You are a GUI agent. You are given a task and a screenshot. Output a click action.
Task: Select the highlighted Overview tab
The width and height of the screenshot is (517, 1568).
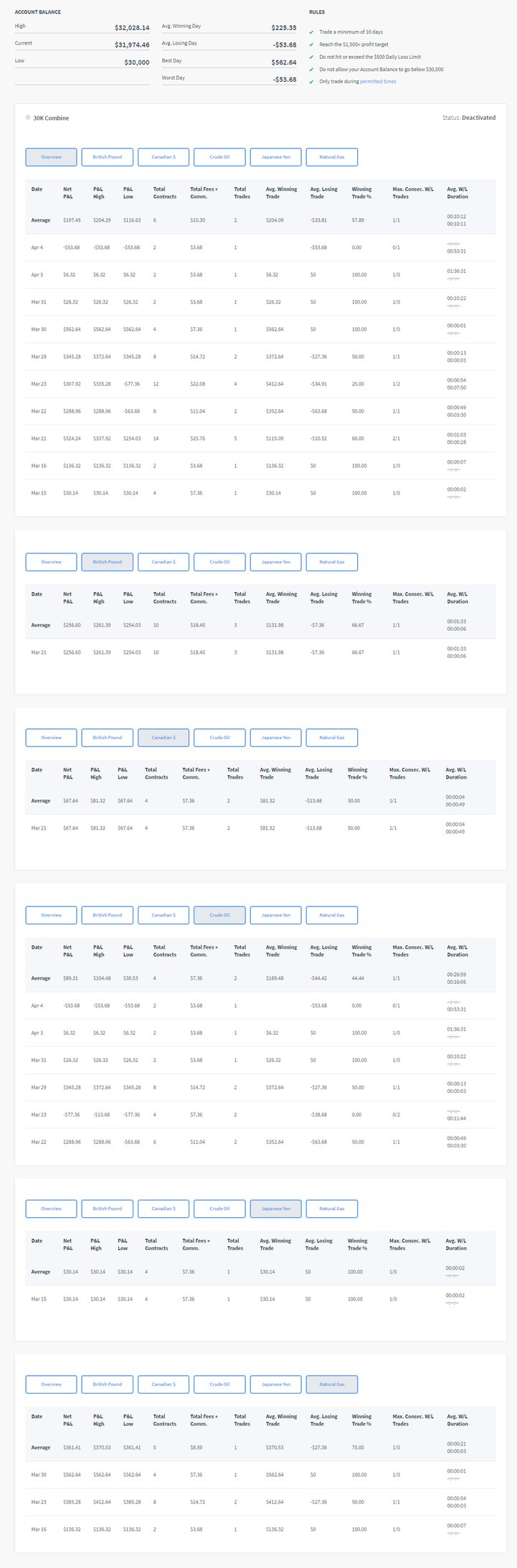tap(51, 157)
